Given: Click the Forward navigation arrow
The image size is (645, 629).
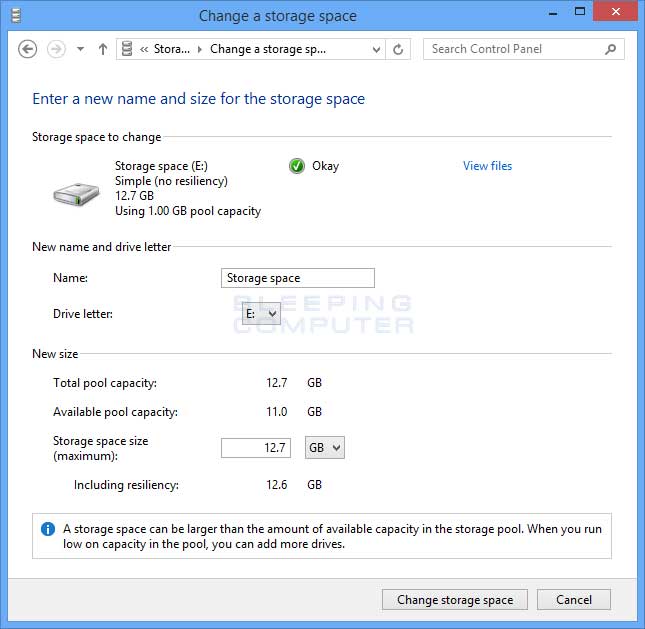Looking at the screenshot, I should 56,49.
